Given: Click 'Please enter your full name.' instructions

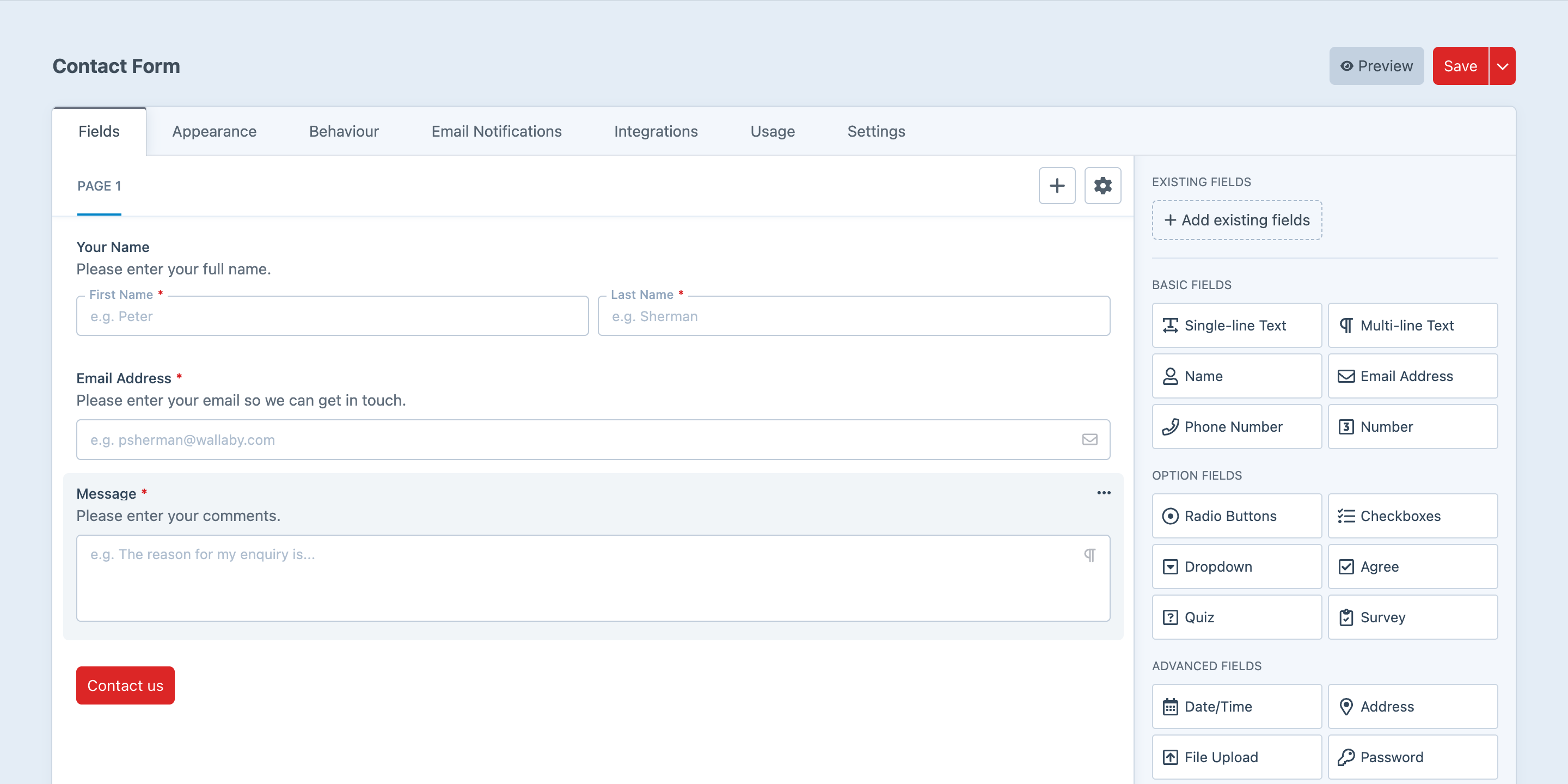Looking at the screenshot, I should click(174, 269).
